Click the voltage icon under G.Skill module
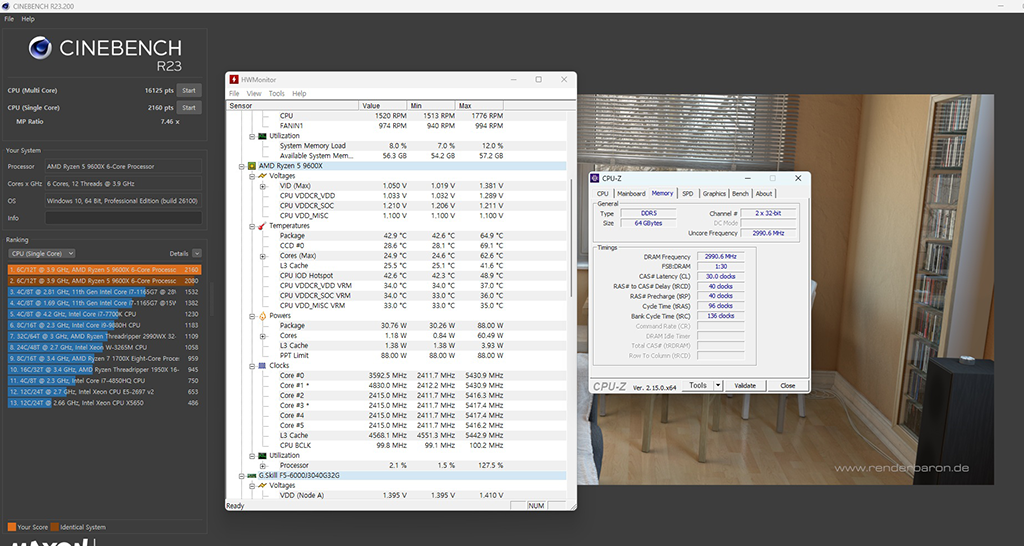1024x546 pixels. pyautogui.click(x=262, y=486)
